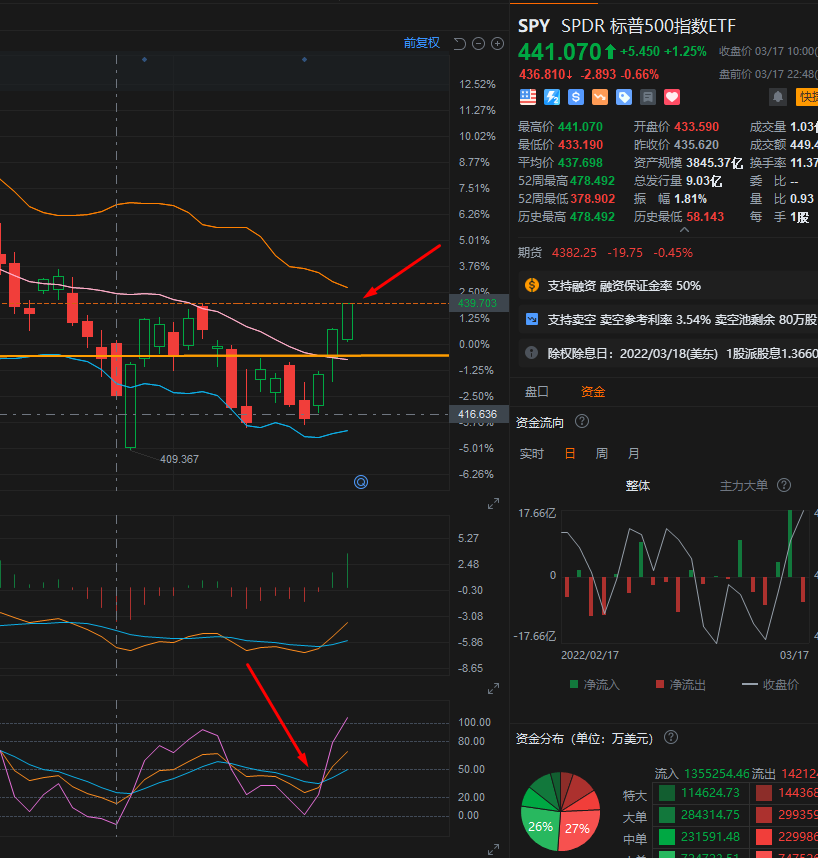Open the 支持卖空 short selling row
Image resolution: width=818 pixels, height=858 pixels.
pyautogui.click(x=668, y=320)
